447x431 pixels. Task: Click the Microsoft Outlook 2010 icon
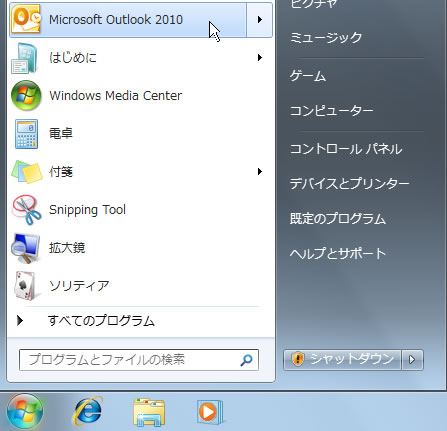[x=26, y=19]
